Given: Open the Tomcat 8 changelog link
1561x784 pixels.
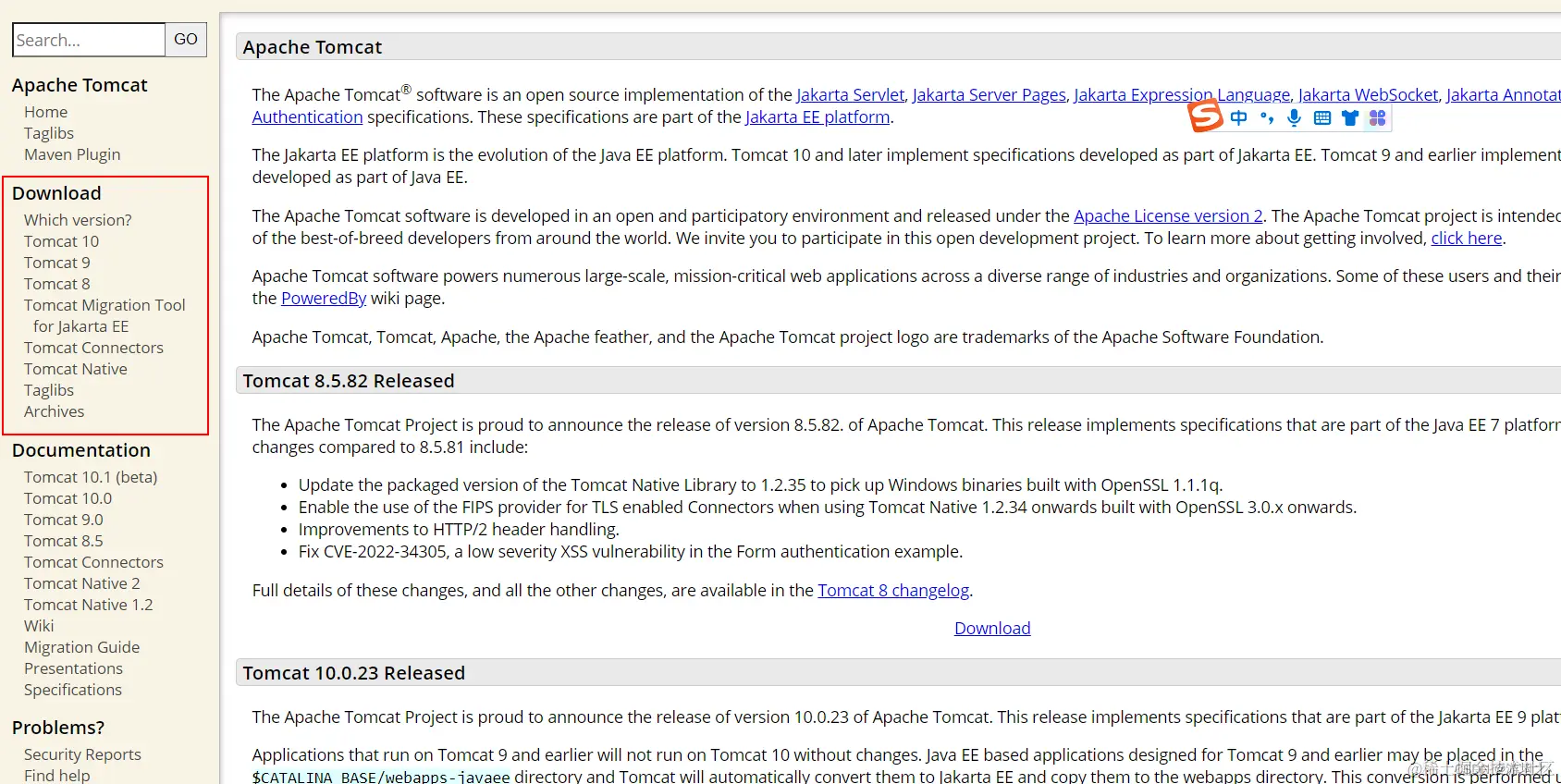Looking at the screenshot, I should [x=893, y=590].
